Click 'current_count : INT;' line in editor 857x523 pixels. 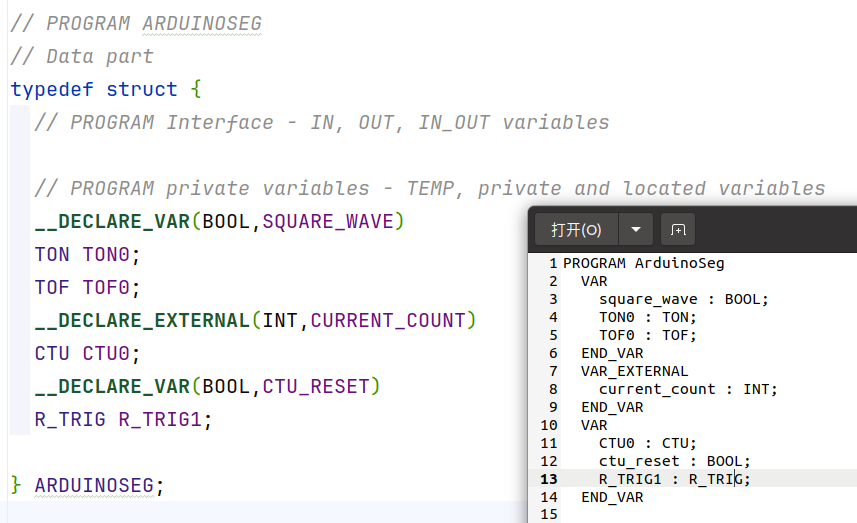click(x=688, y=390)
